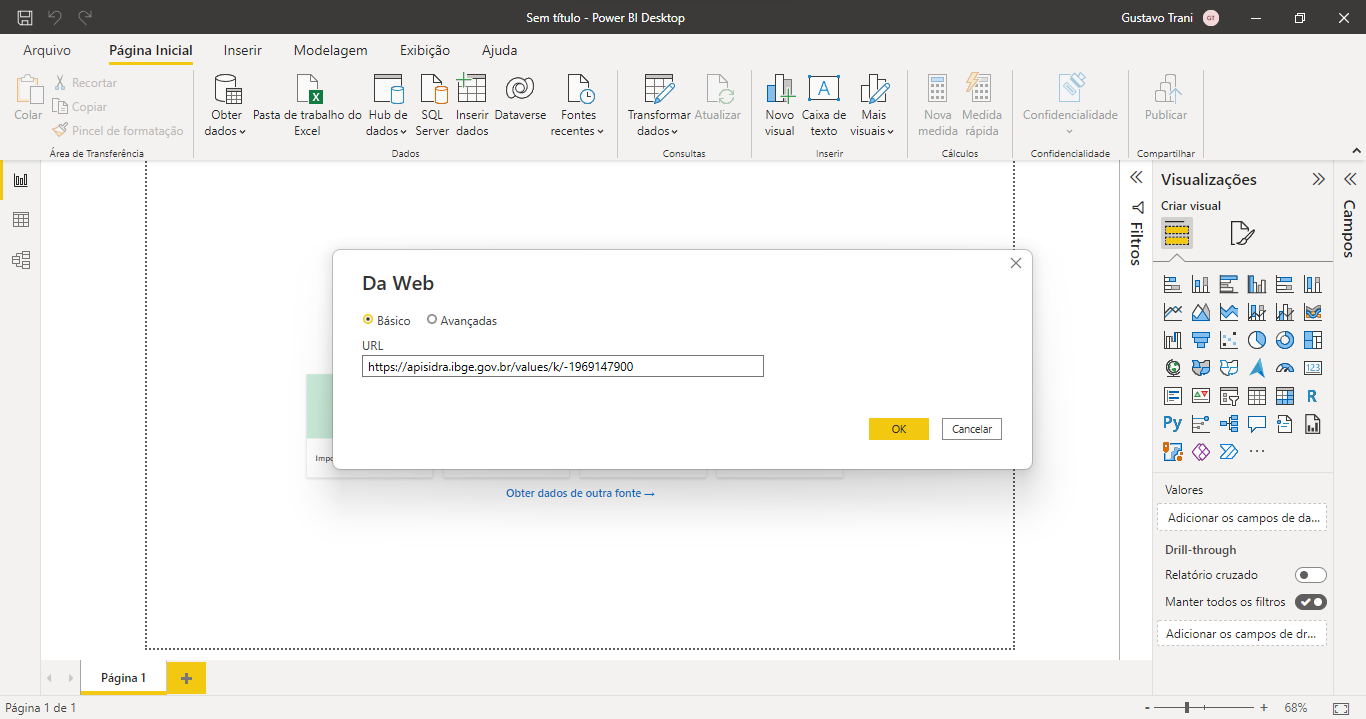This screenshot has height=719, width=1366.
Task: Open the report view in left sidebar
Action: coord(20,180)
